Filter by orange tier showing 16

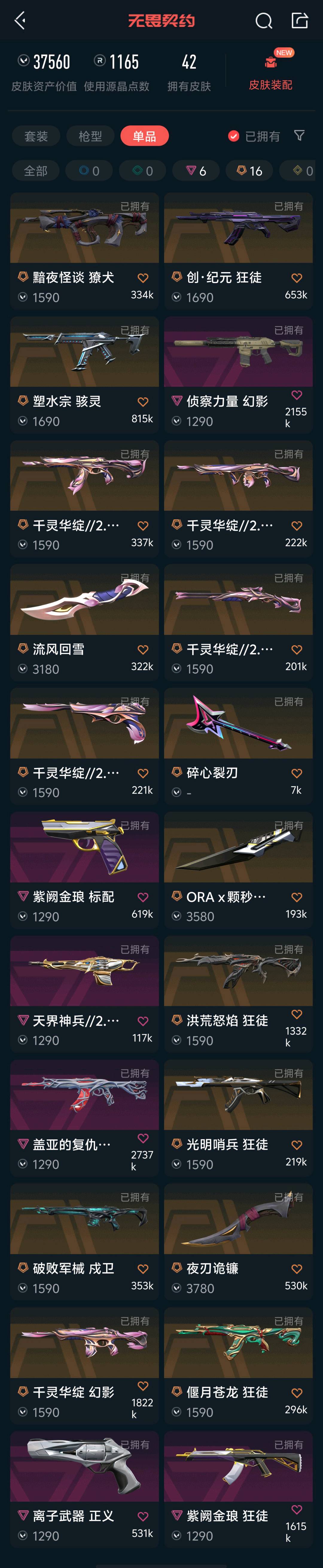click(x=249, y=171)
